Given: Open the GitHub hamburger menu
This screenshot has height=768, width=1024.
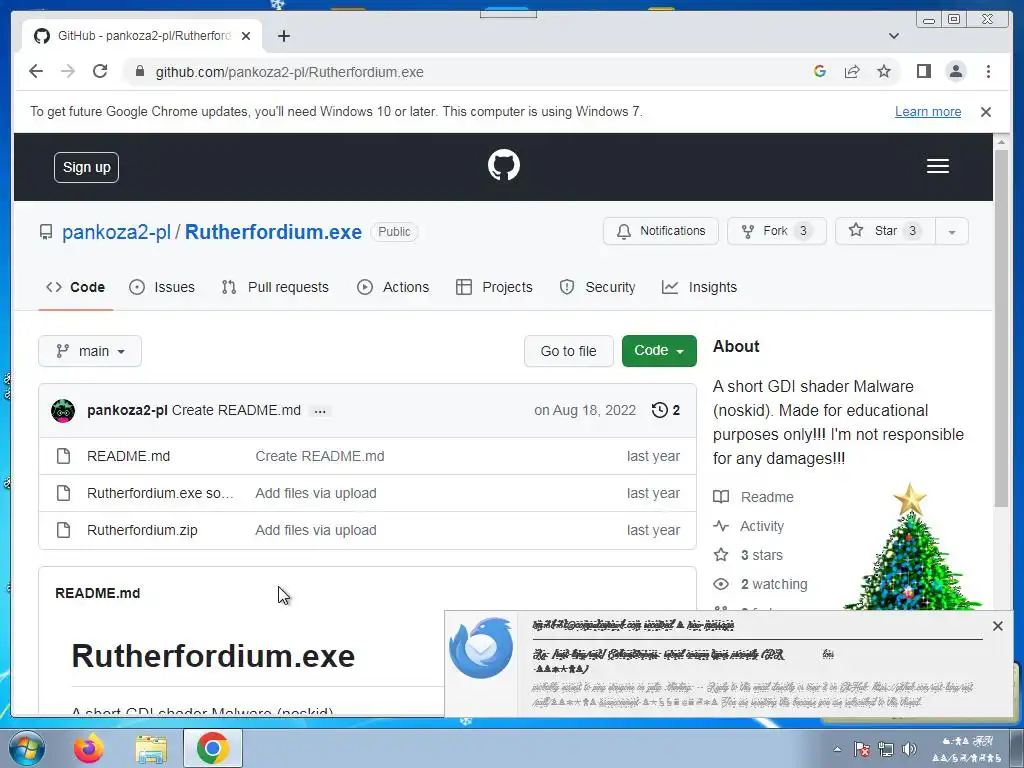Looking at the screenshot, I should point(937,166).
